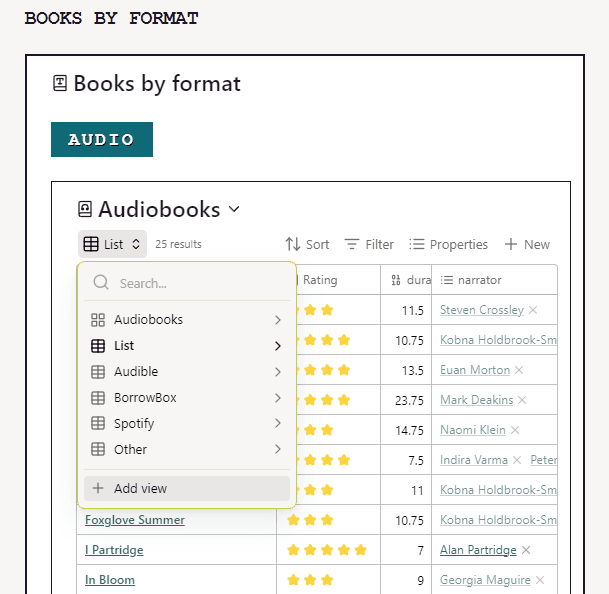Screen dimensions: 609x594
Task: Choose Add view in the menu
Action: tap(140, 489)
